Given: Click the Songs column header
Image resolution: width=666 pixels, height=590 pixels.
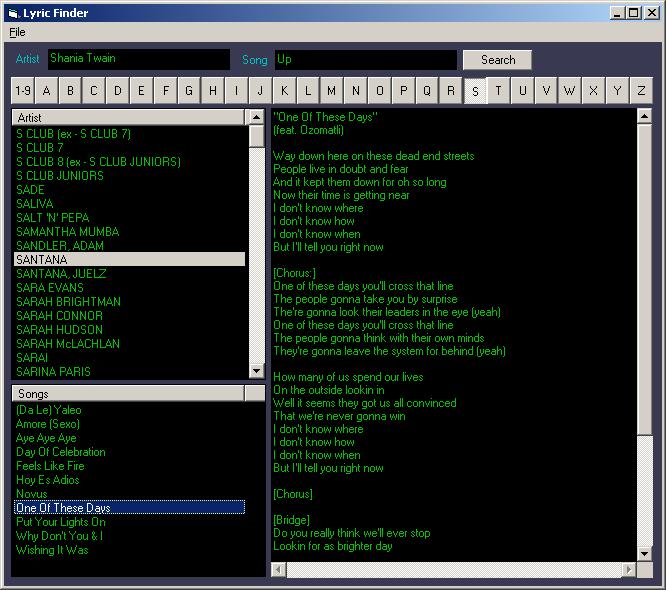Looking at the screenshot, I should point(128,394).
